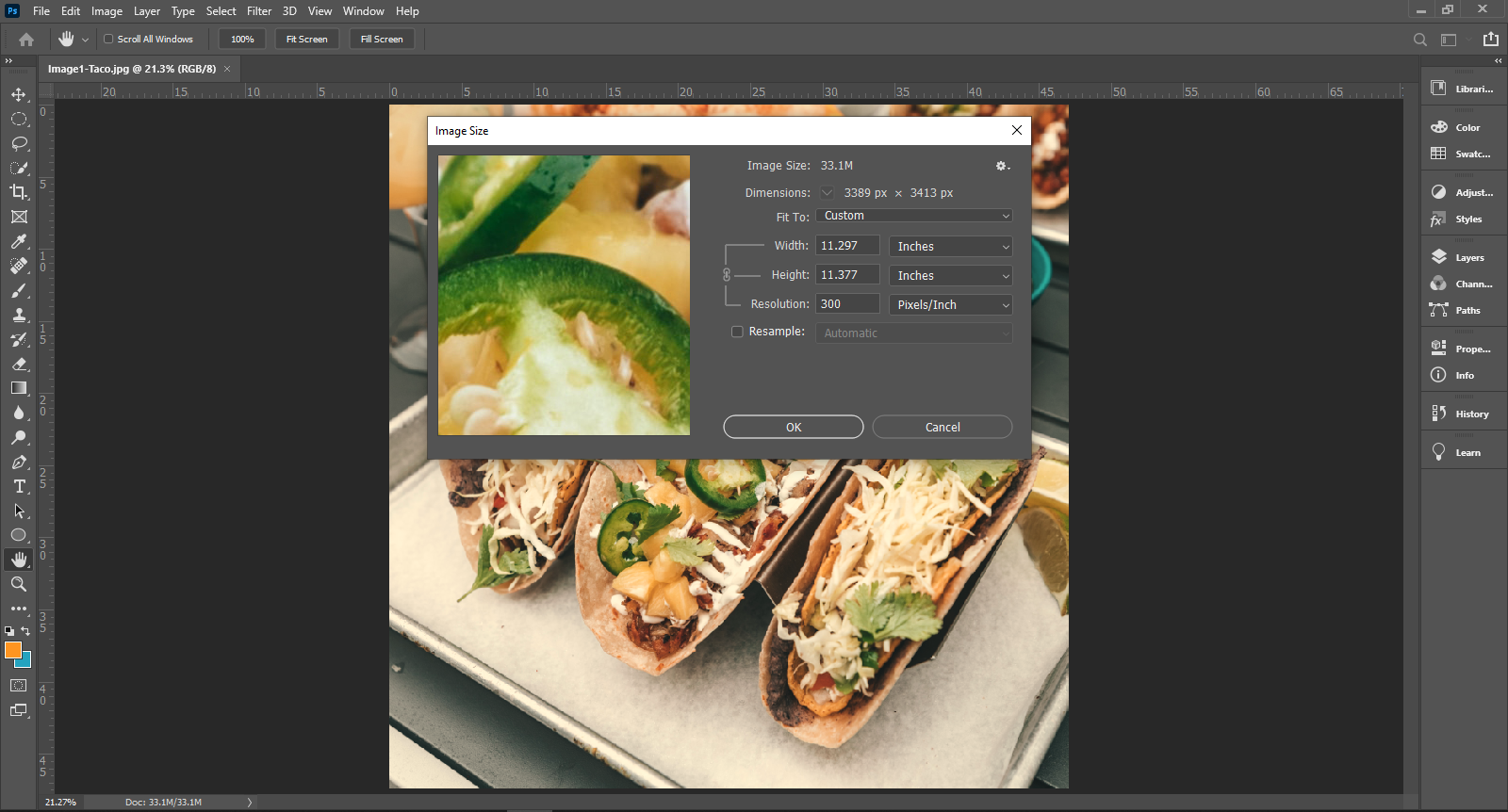Toggle Quick Mask mode
The width and height of the screenshot is (1508, 812).
click(19, 686)
